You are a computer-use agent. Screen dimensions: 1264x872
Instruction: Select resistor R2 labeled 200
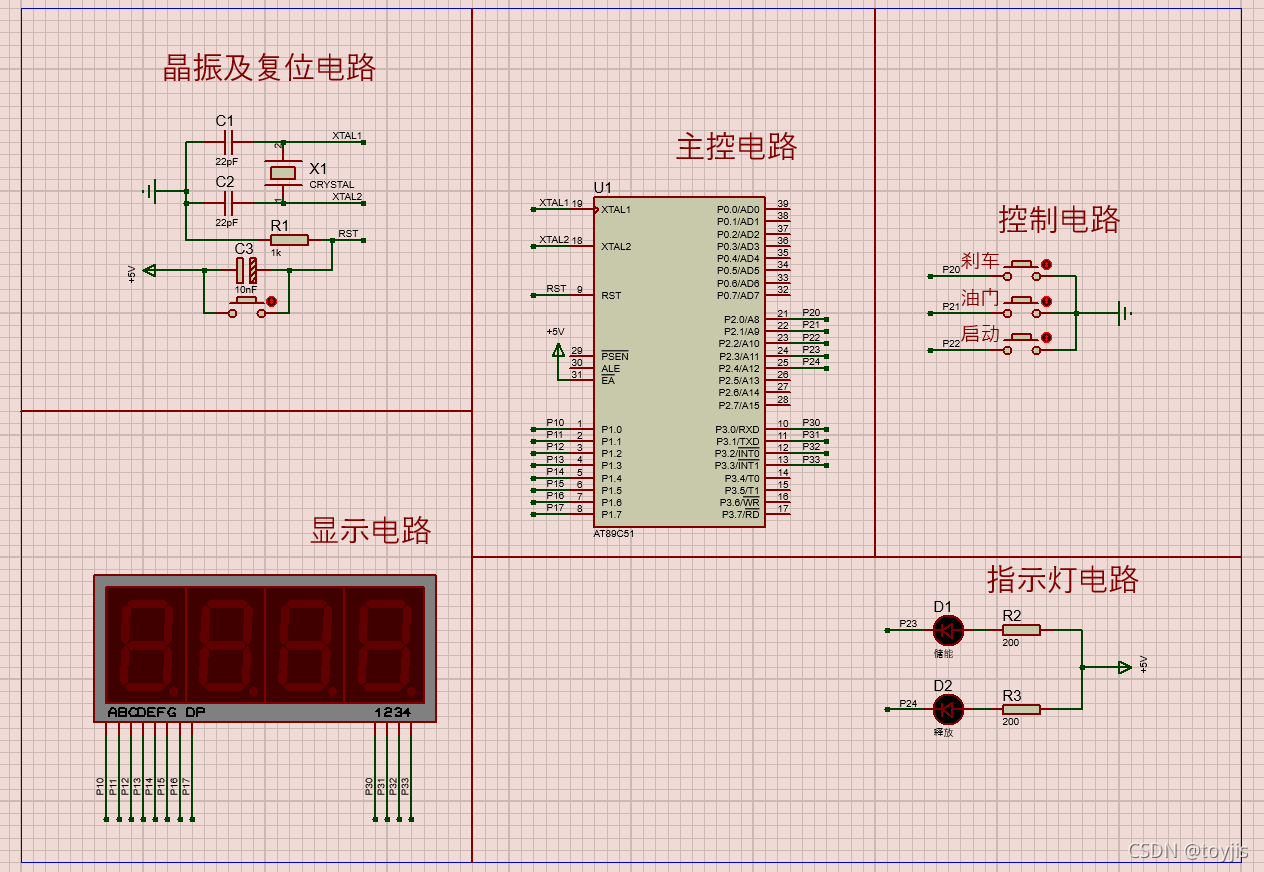click(1023, 630)
